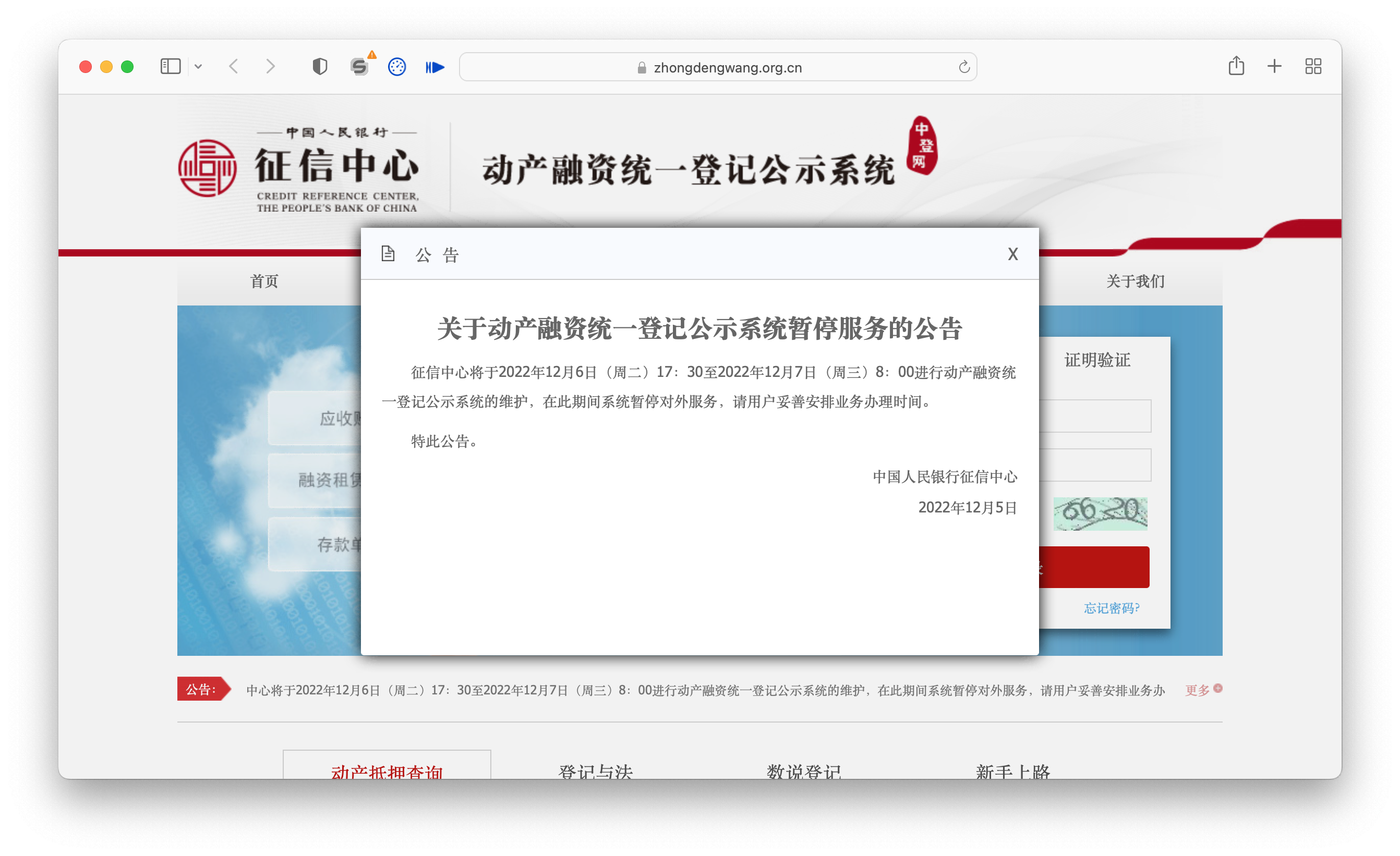Screen dimensions: 1400x856
Task: Reload the page using the refresh icon
Action: tap(964, 67)
